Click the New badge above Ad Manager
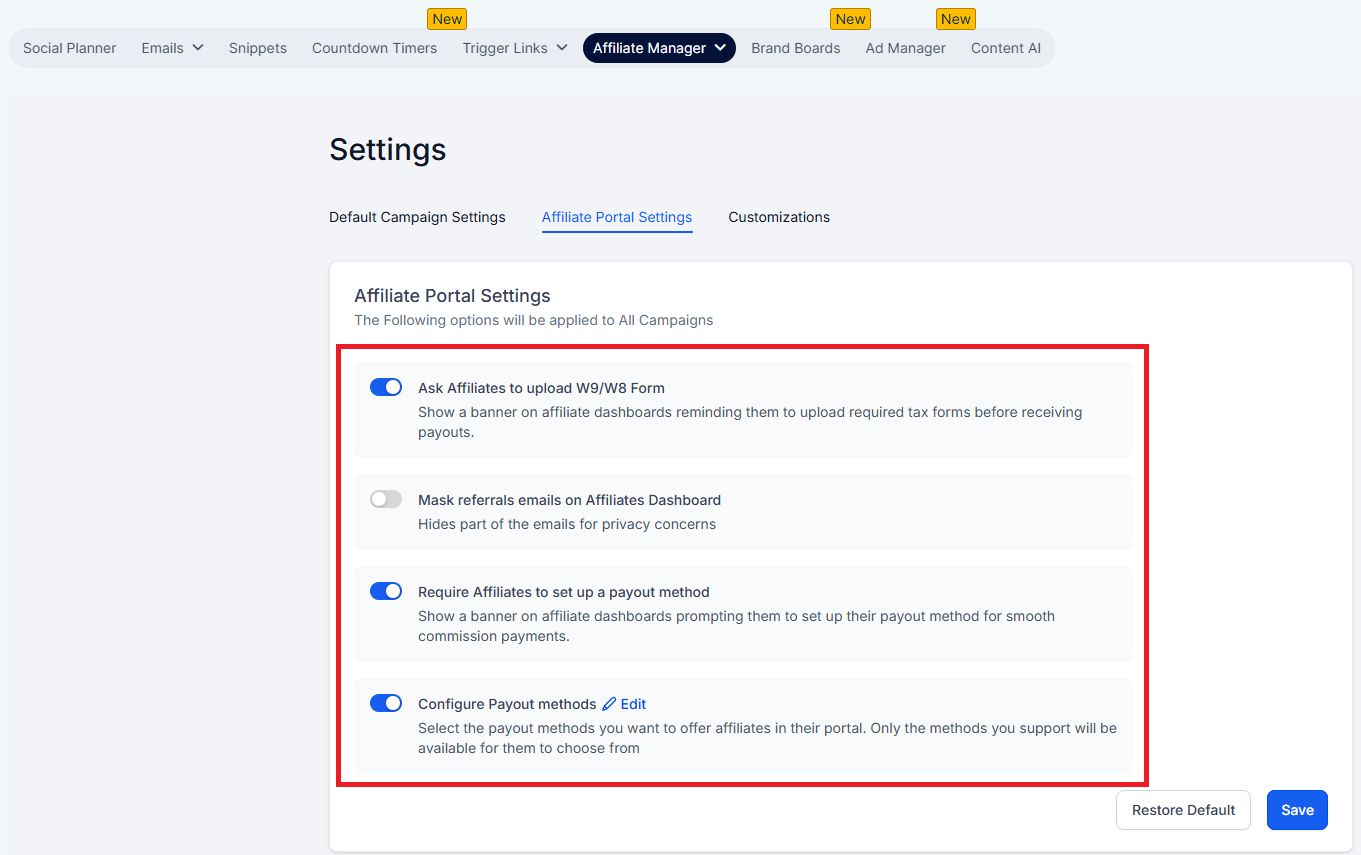This screenshot has width=1361, height=855. pyautogui.click(x=955, y=19)
